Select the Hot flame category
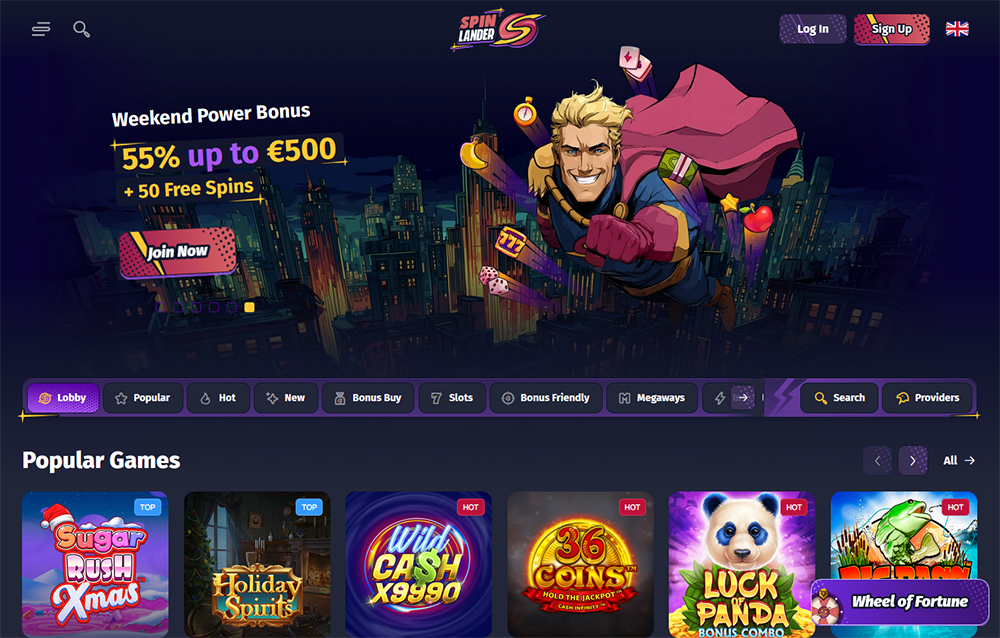Viewport: 1000px width, 638px height. 218,397
